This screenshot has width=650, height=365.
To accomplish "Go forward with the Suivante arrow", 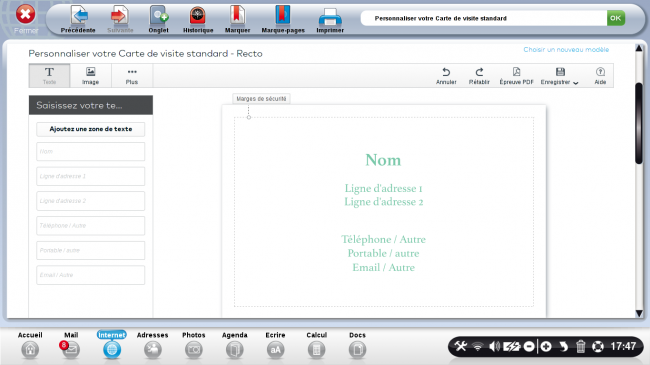I will pyautogui.click(x=120, y=19).
